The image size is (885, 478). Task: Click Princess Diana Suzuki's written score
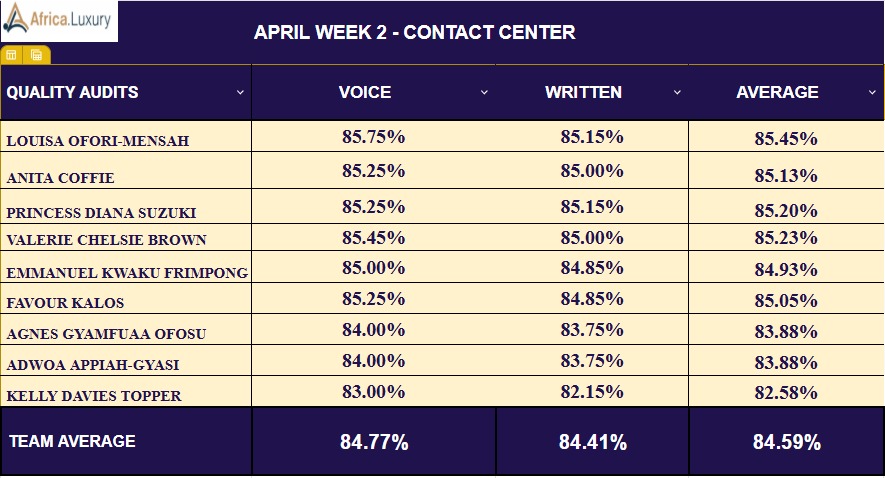coord(592,207)
